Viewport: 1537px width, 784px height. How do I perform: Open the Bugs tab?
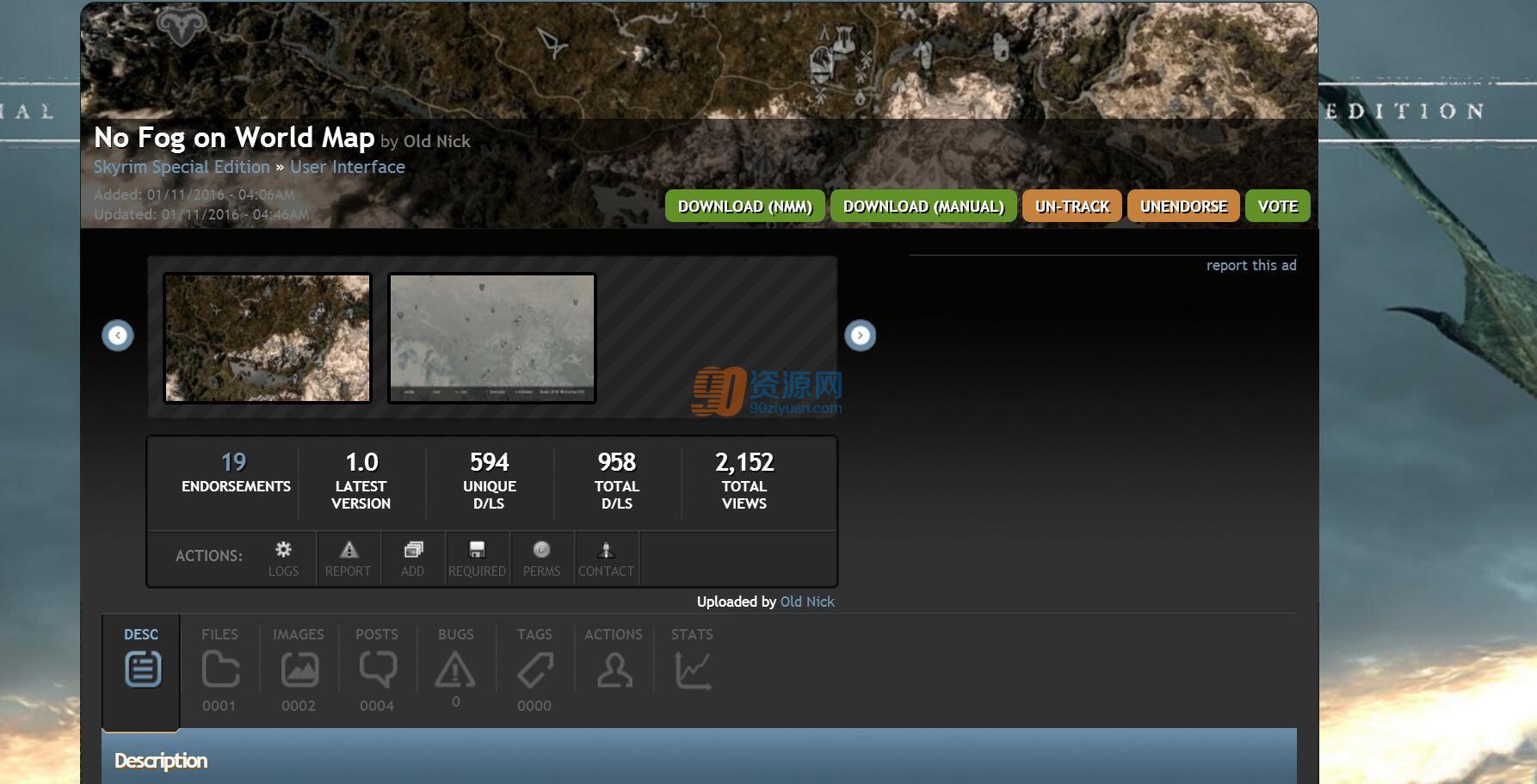tap(455, 668)
